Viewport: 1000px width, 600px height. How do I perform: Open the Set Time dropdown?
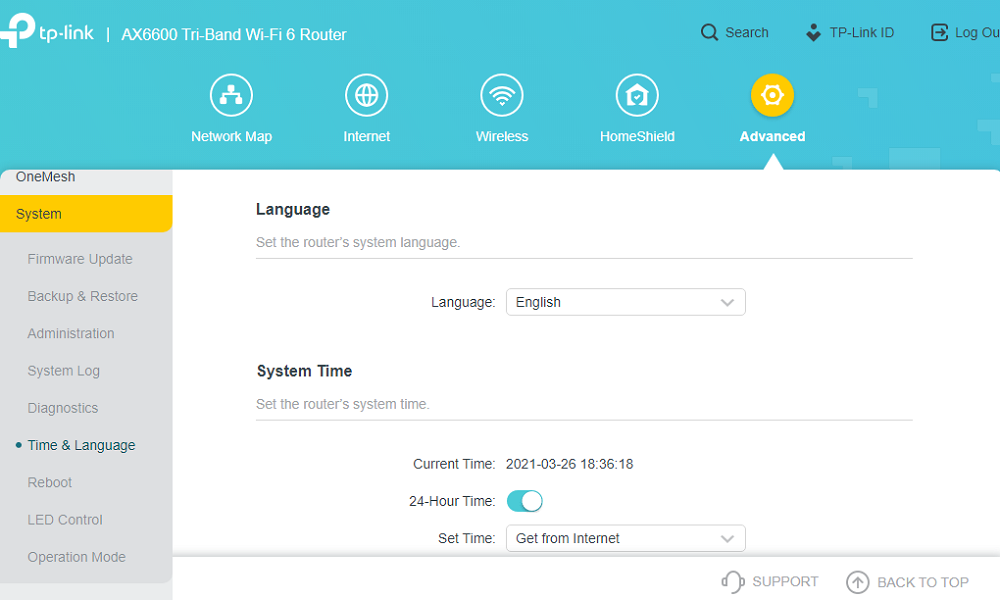pyautogui.click(x=626, y=538)
